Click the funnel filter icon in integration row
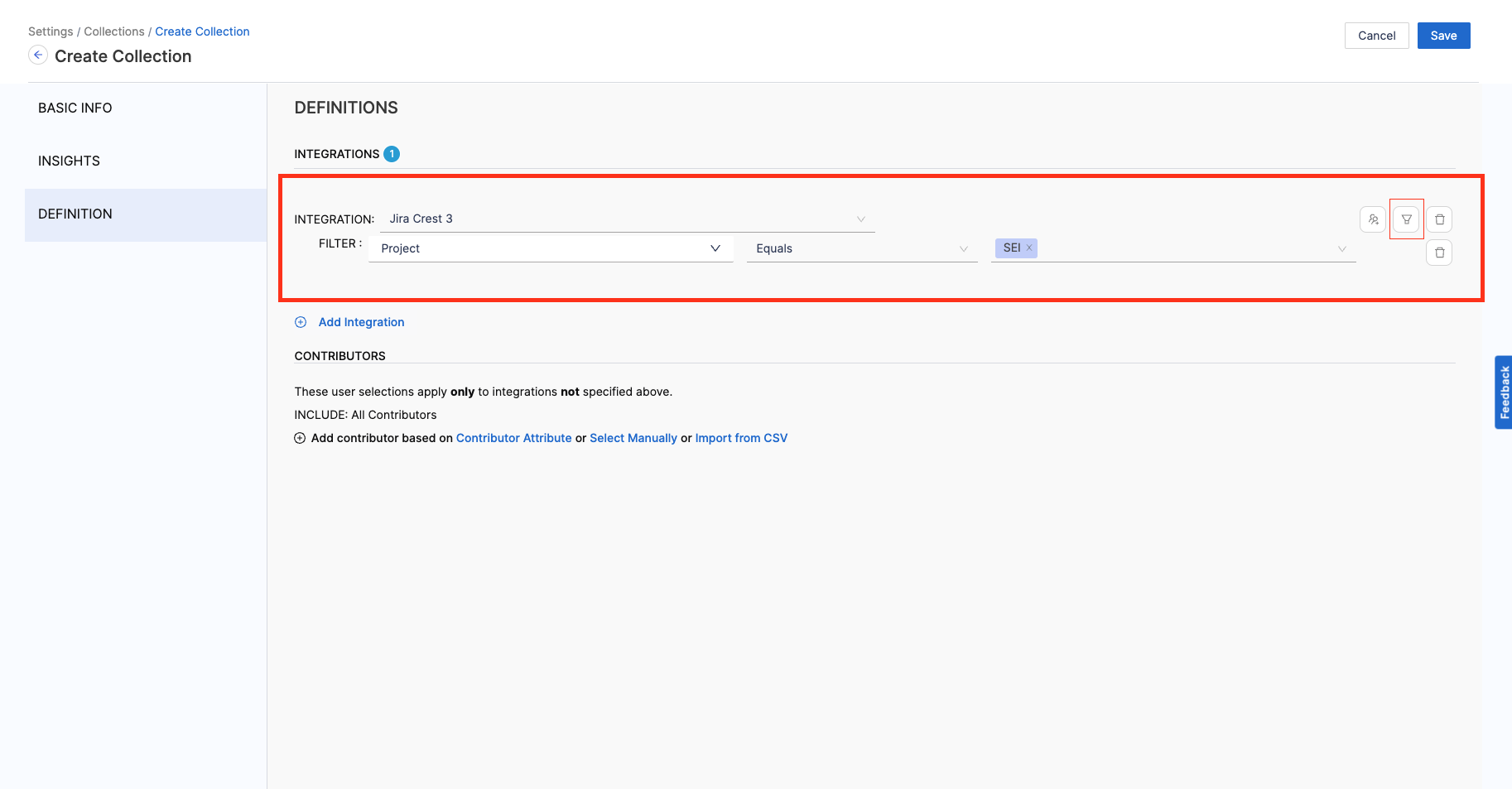1512x789 pixels. (1406, 219)
